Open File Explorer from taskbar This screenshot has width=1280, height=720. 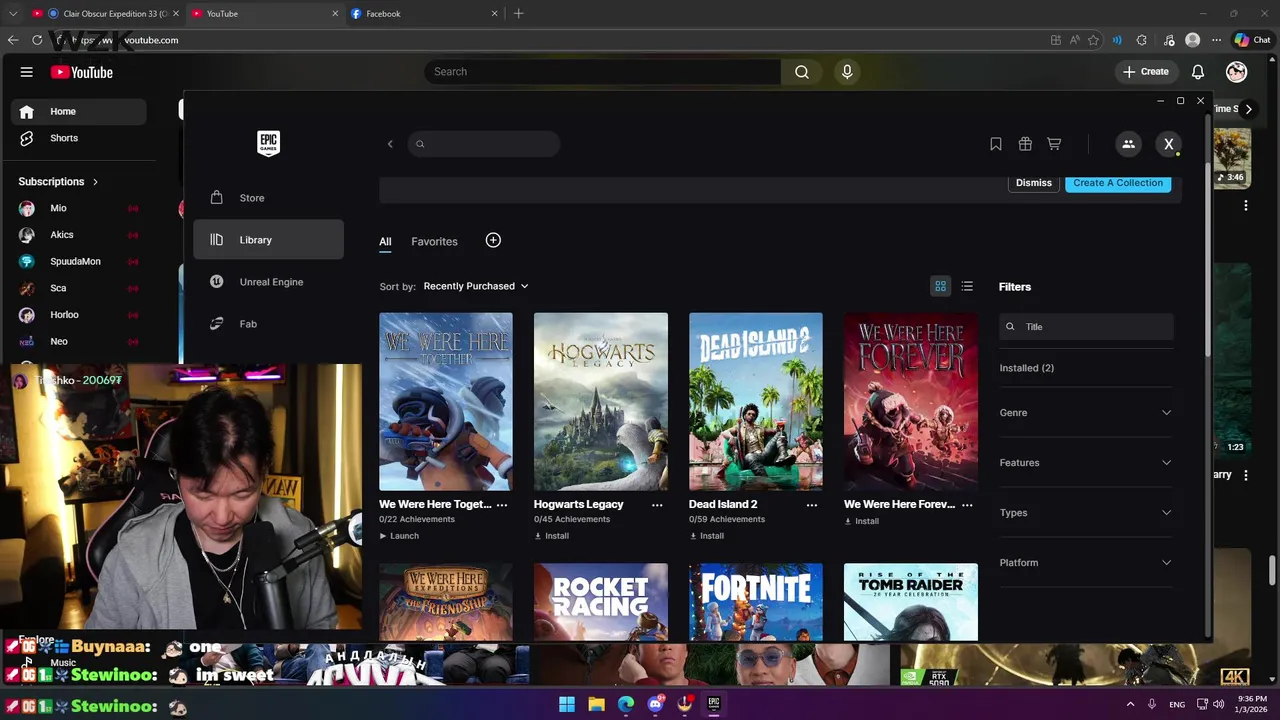coord(596,704)
